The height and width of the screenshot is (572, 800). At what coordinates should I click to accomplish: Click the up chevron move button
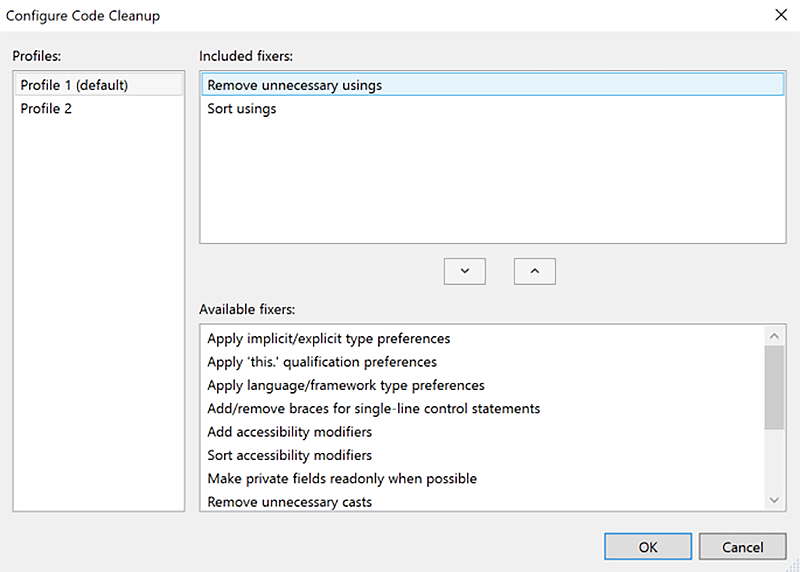click(x=534, y=271)
